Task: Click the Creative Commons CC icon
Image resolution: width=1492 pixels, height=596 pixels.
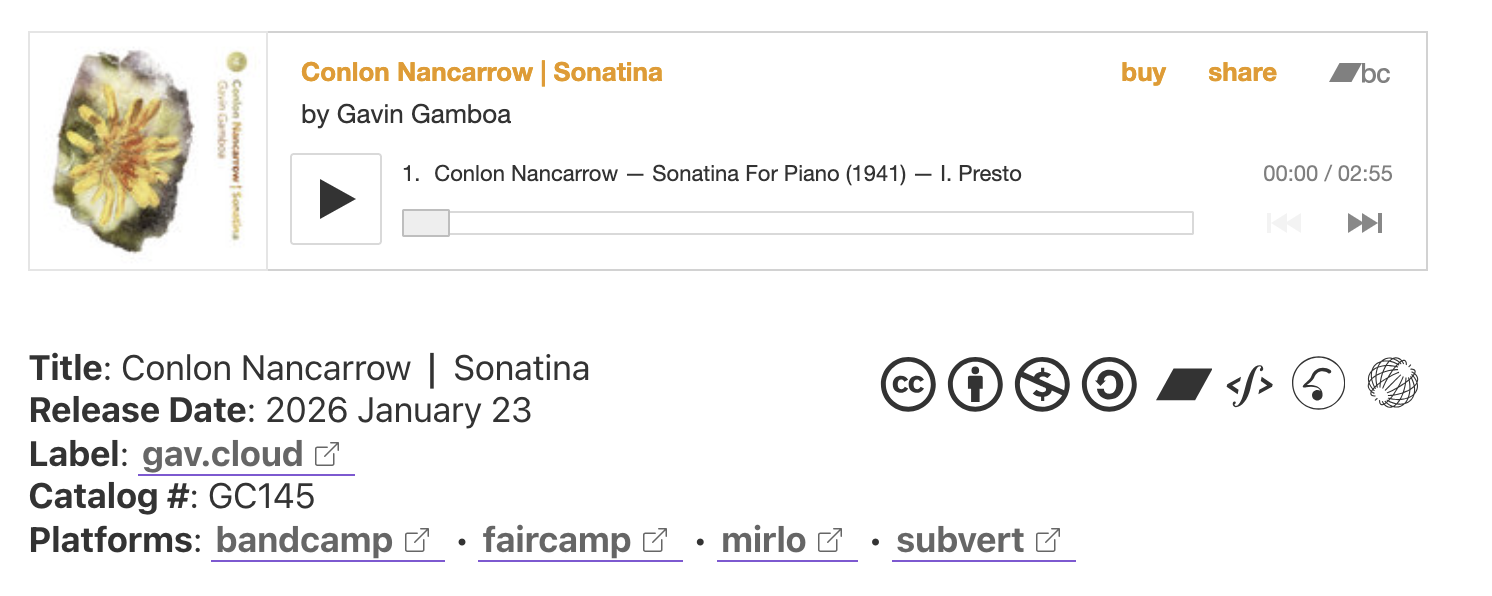Action: (908, 385)
